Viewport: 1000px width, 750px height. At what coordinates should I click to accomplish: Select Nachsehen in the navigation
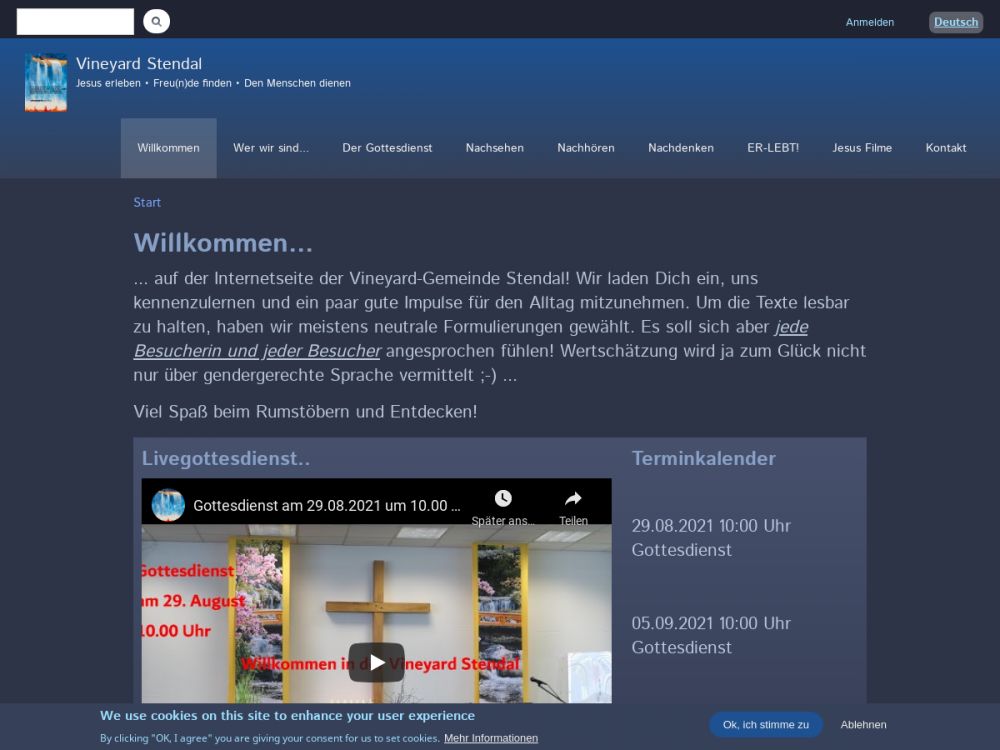[494, 148]
